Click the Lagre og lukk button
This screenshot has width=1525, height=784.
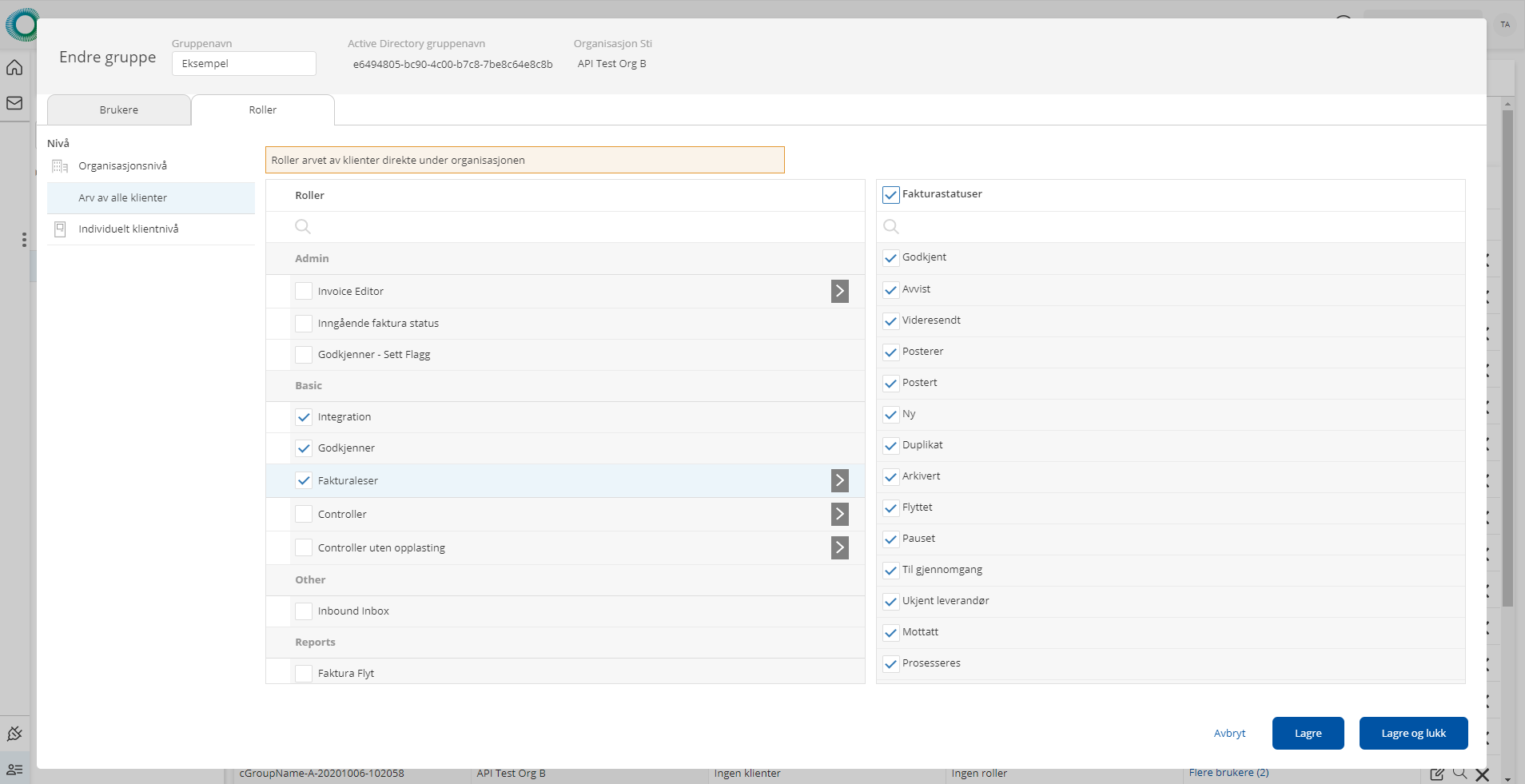[1412, 734]
